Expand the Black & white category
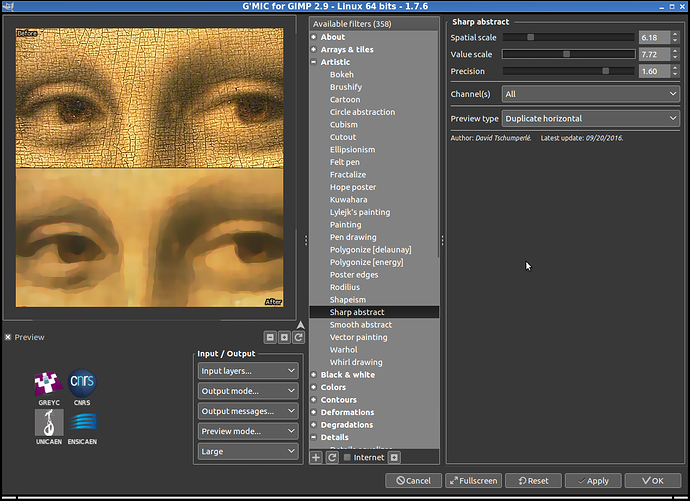 click(x=314, y=375)
